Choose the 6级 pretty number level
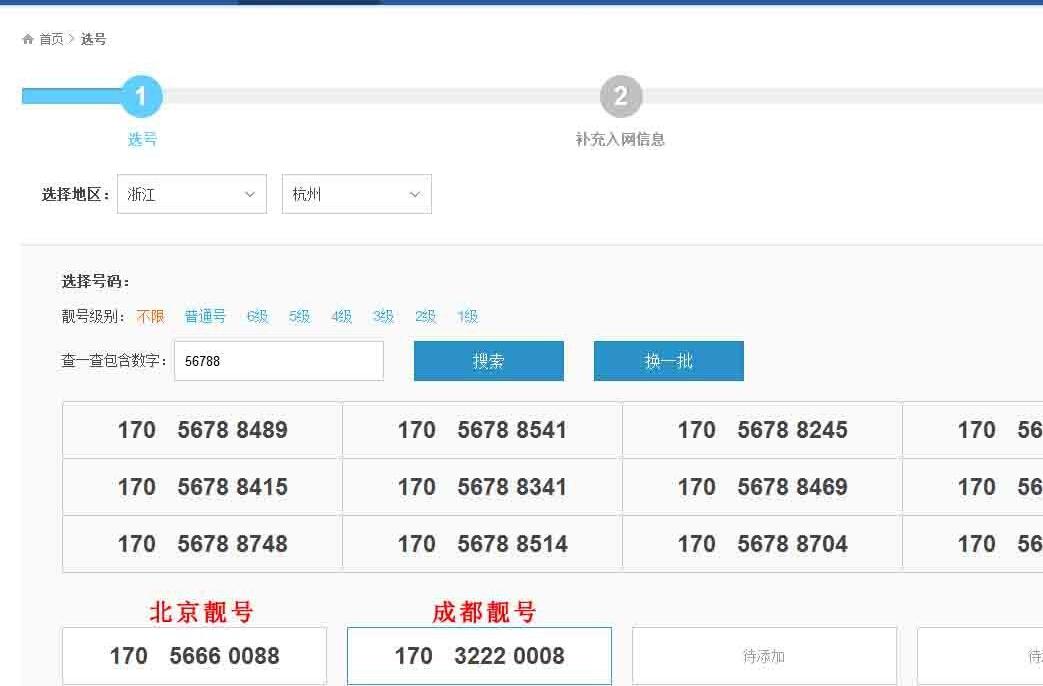Screen dimensions: 1043x686 point(256,316)
